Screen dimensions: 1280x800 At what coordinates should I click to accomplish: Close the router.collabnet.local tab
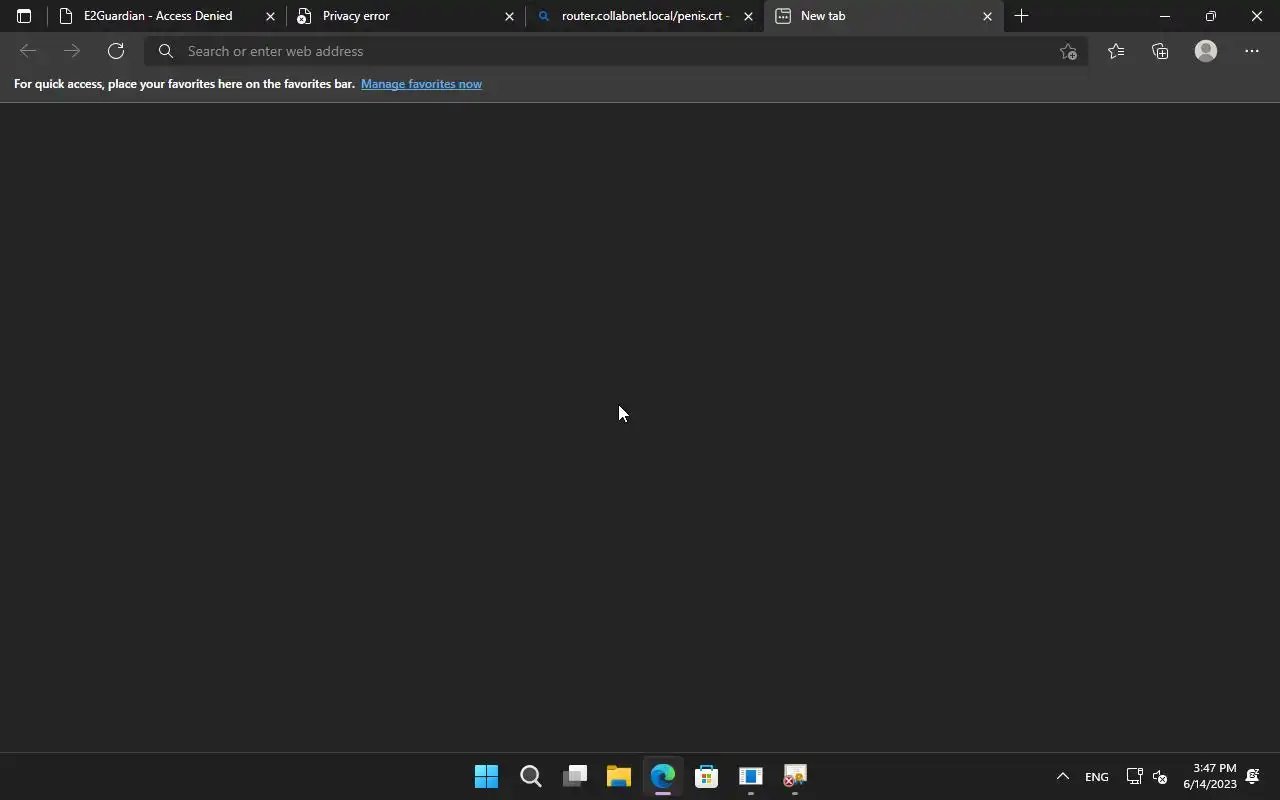point(748,16)
